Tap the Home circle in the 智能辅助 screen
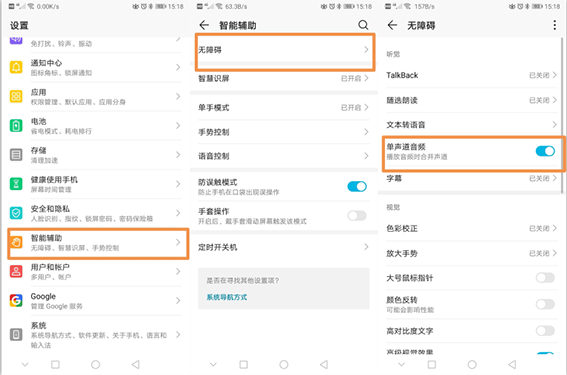Viewport: 567px width, 375px height. (x=284, y=365)
